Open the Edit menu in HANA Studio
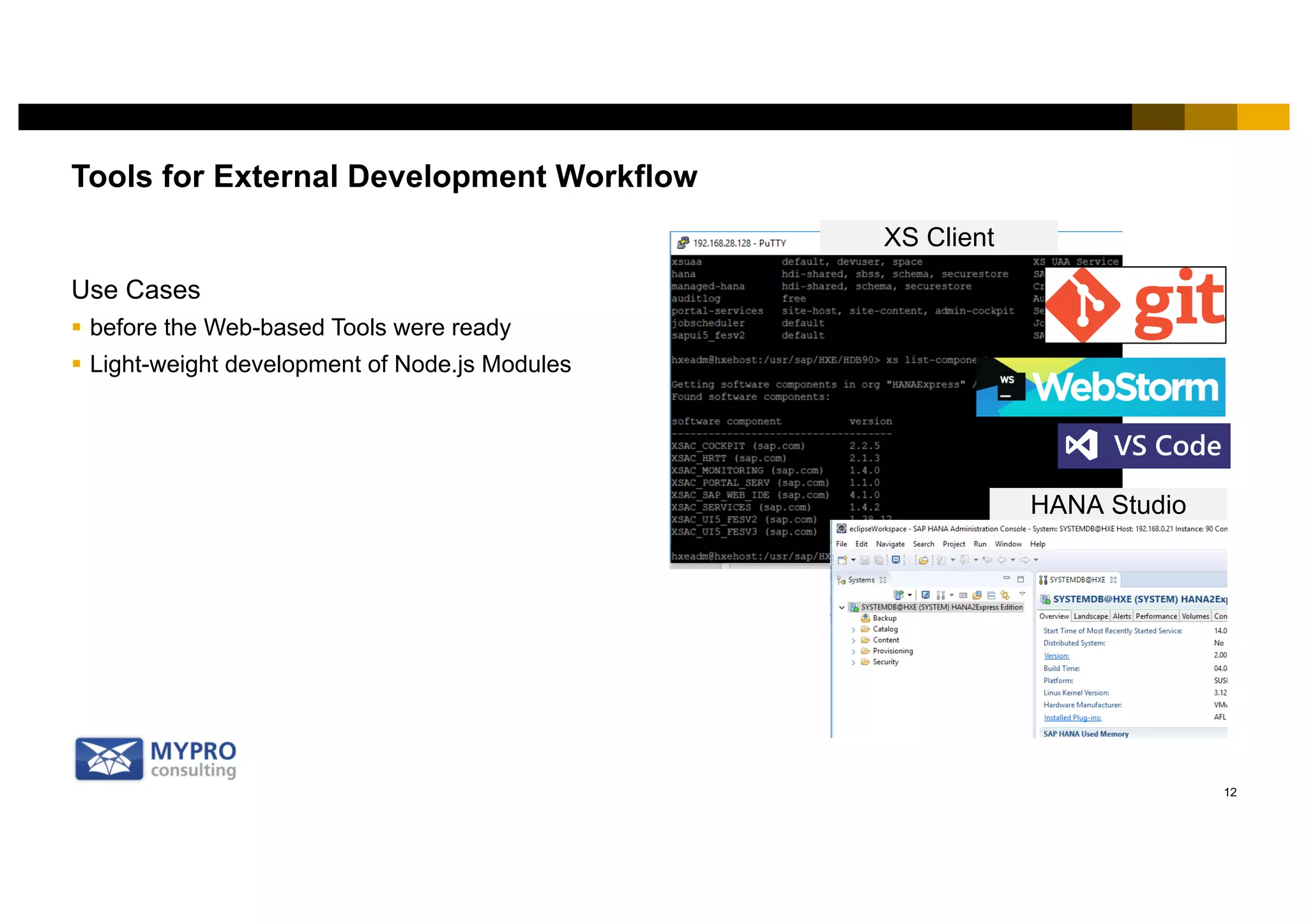This screenshot has width=1308, height=924. (862, 544)
